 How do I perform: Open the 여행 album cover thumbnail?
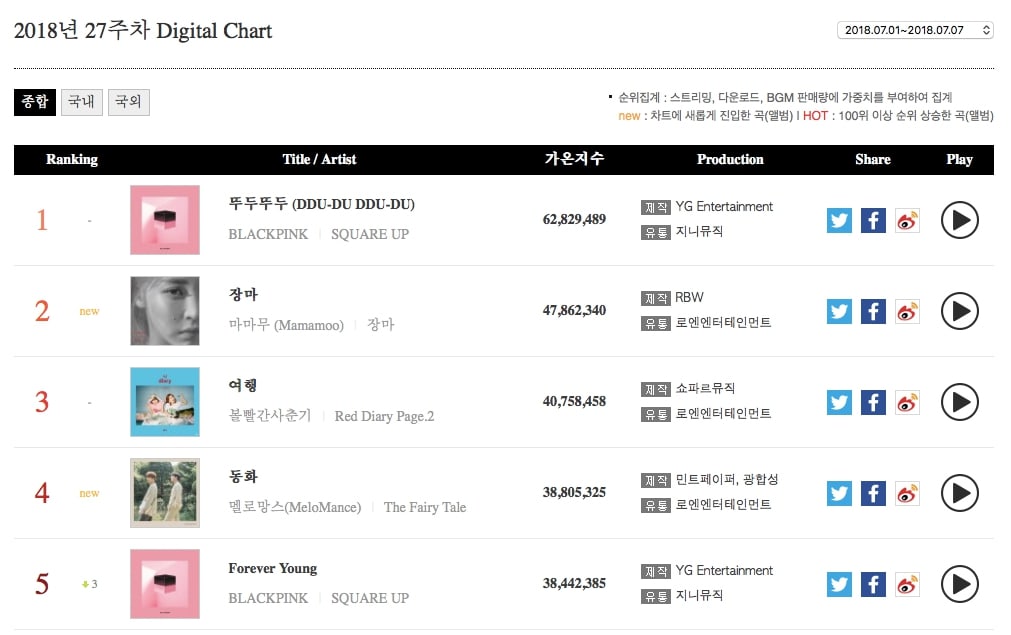165,402
